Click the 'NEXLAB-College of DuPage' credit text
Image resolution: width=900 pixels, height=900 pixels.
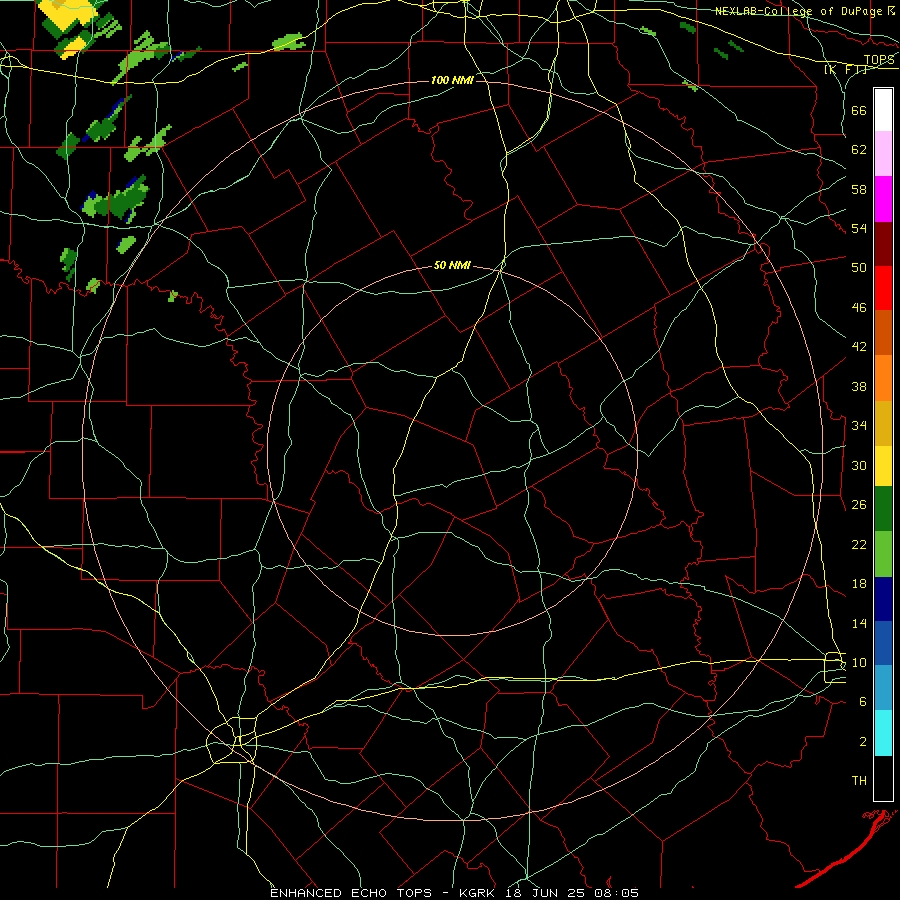(800, 11)
